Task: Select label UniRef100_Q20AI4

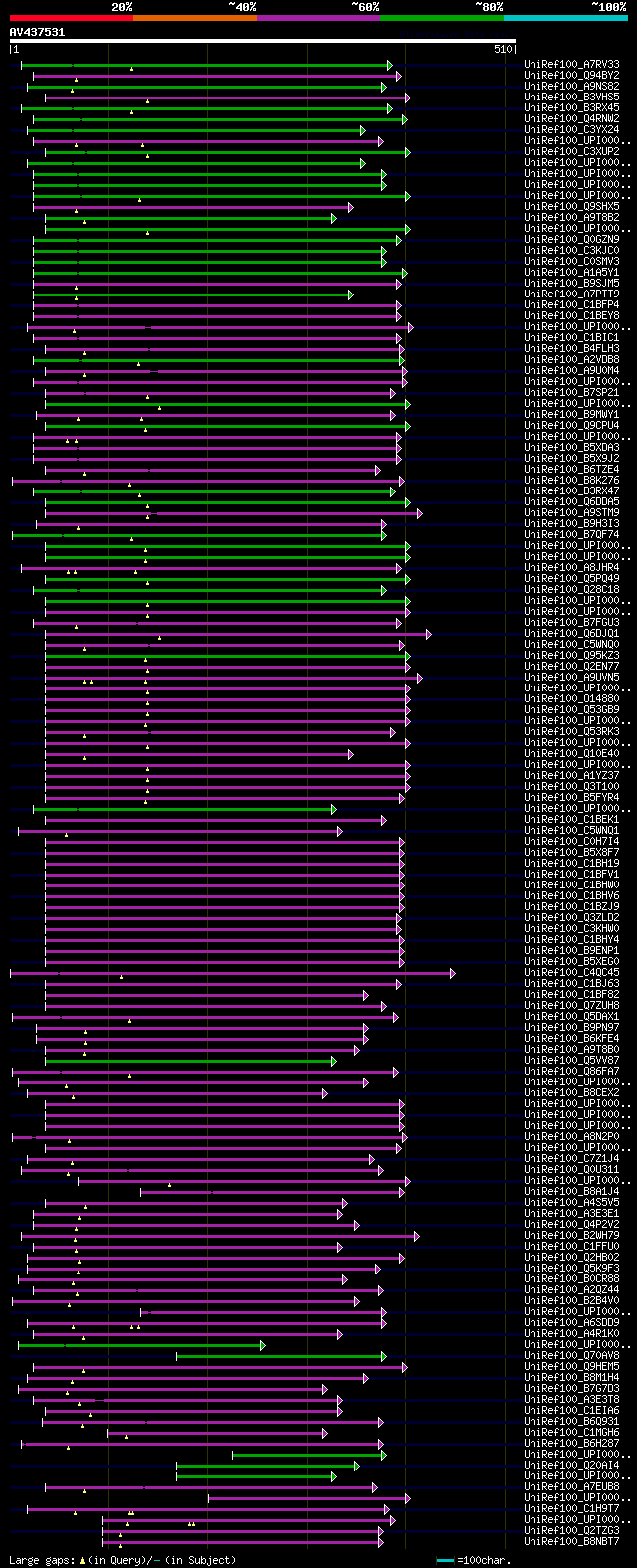Action: click(571, 1466)
